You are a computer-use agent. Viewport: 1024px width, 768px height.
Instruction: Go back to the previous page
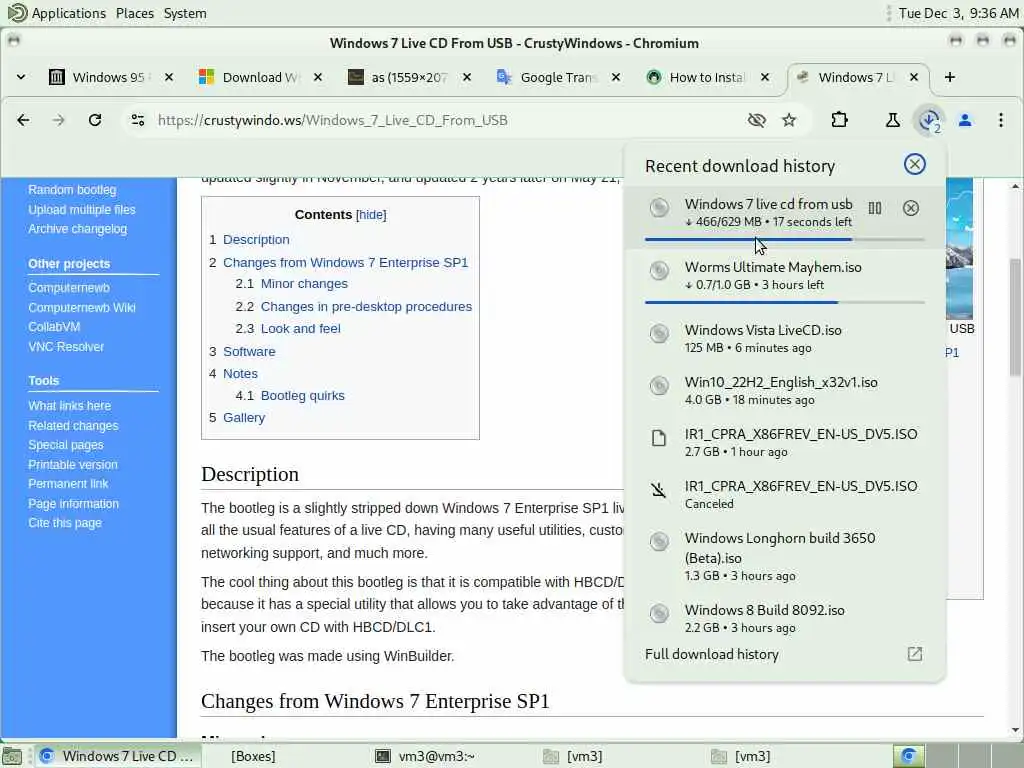pos(23,120)
